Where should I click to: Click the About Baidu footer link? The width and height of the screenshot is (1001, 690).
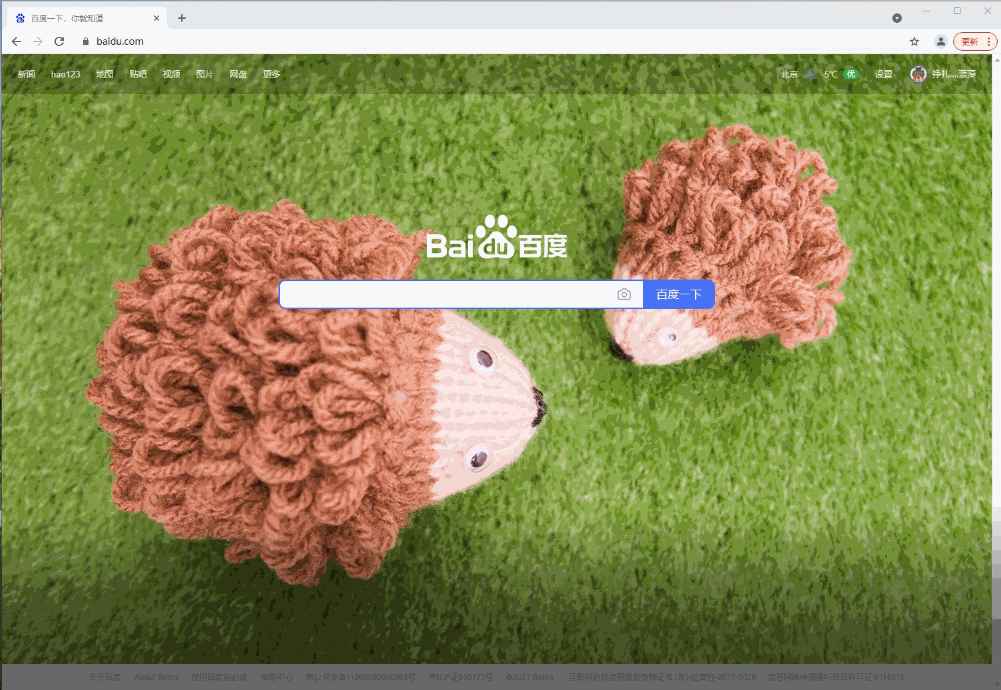tap(155, 677)
